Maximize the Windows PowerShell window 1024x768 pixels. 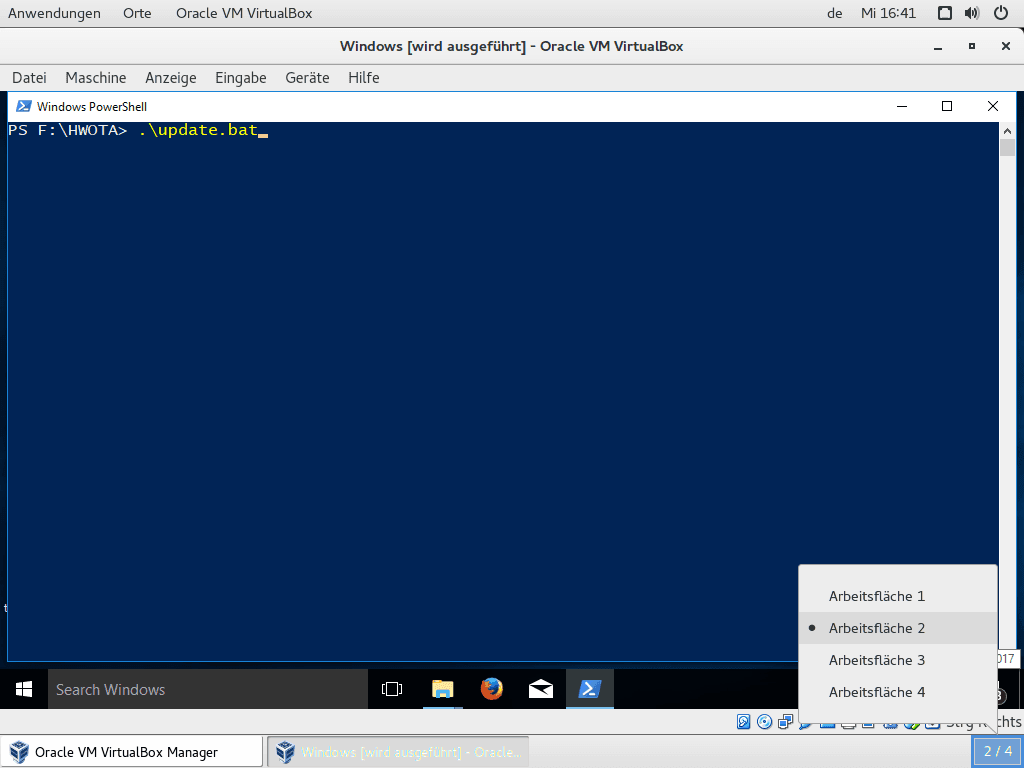947,106
